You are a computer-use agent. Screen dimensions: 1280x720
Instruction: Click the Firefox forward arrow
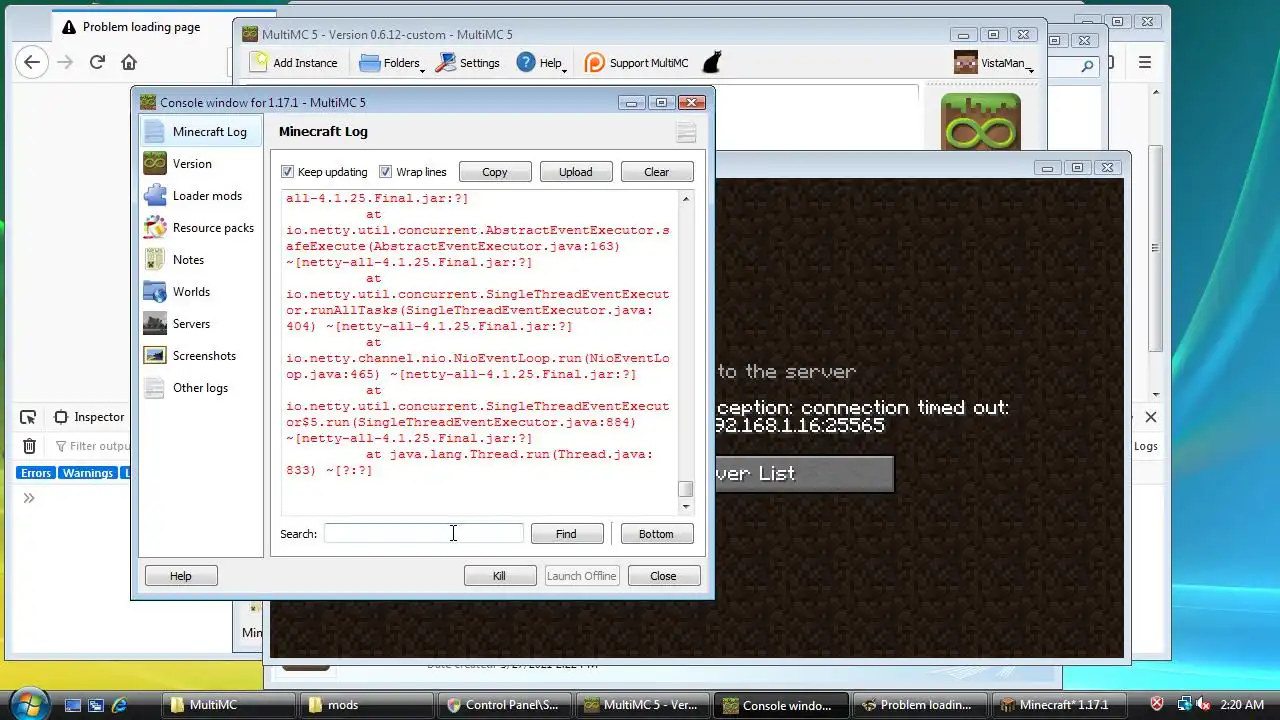click(x=65, y=62)
